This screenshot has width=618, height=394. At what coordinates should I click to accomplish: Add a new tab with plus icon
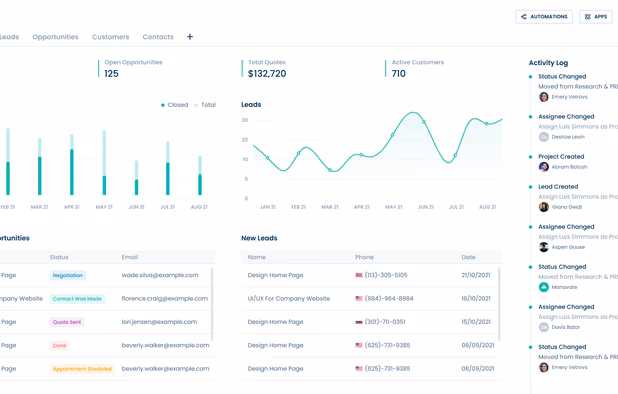(190, 37)
